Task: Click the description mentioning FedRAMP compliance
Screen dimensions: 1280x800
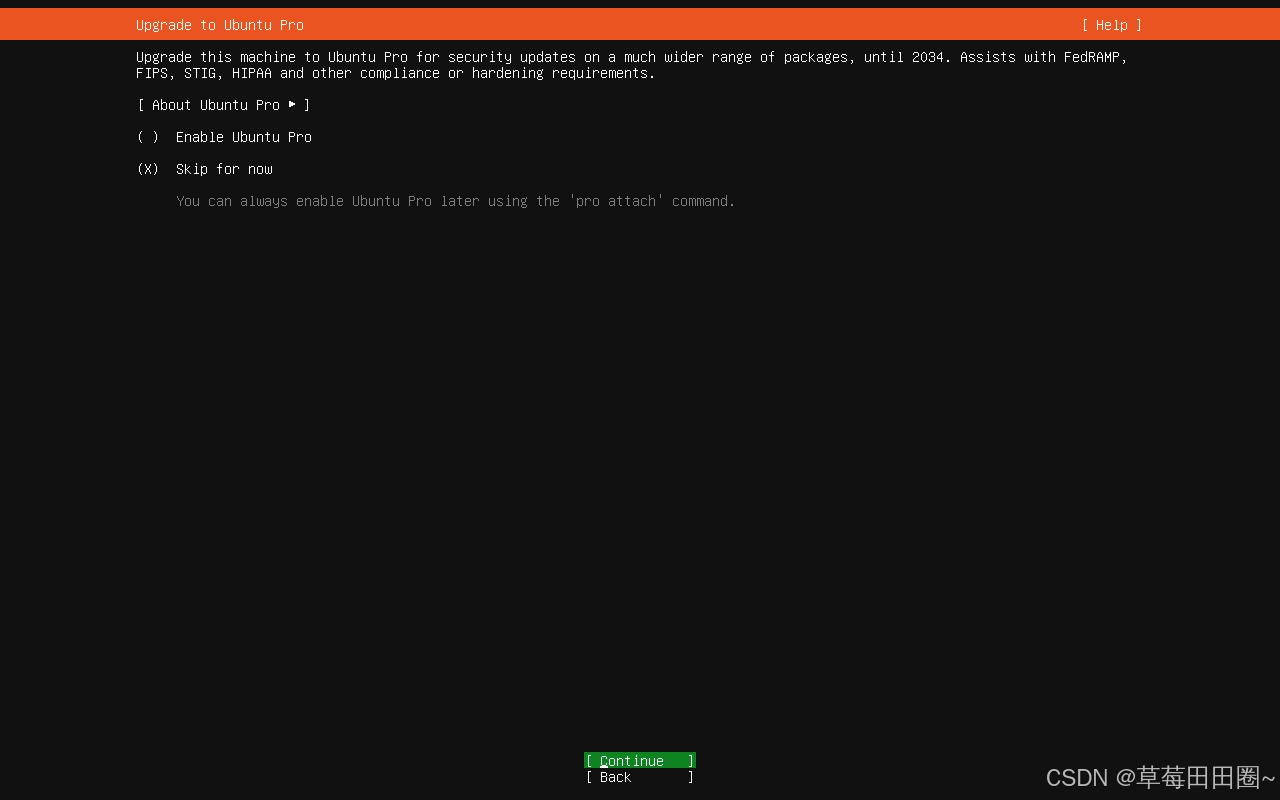Action: [x=632, y=65]
